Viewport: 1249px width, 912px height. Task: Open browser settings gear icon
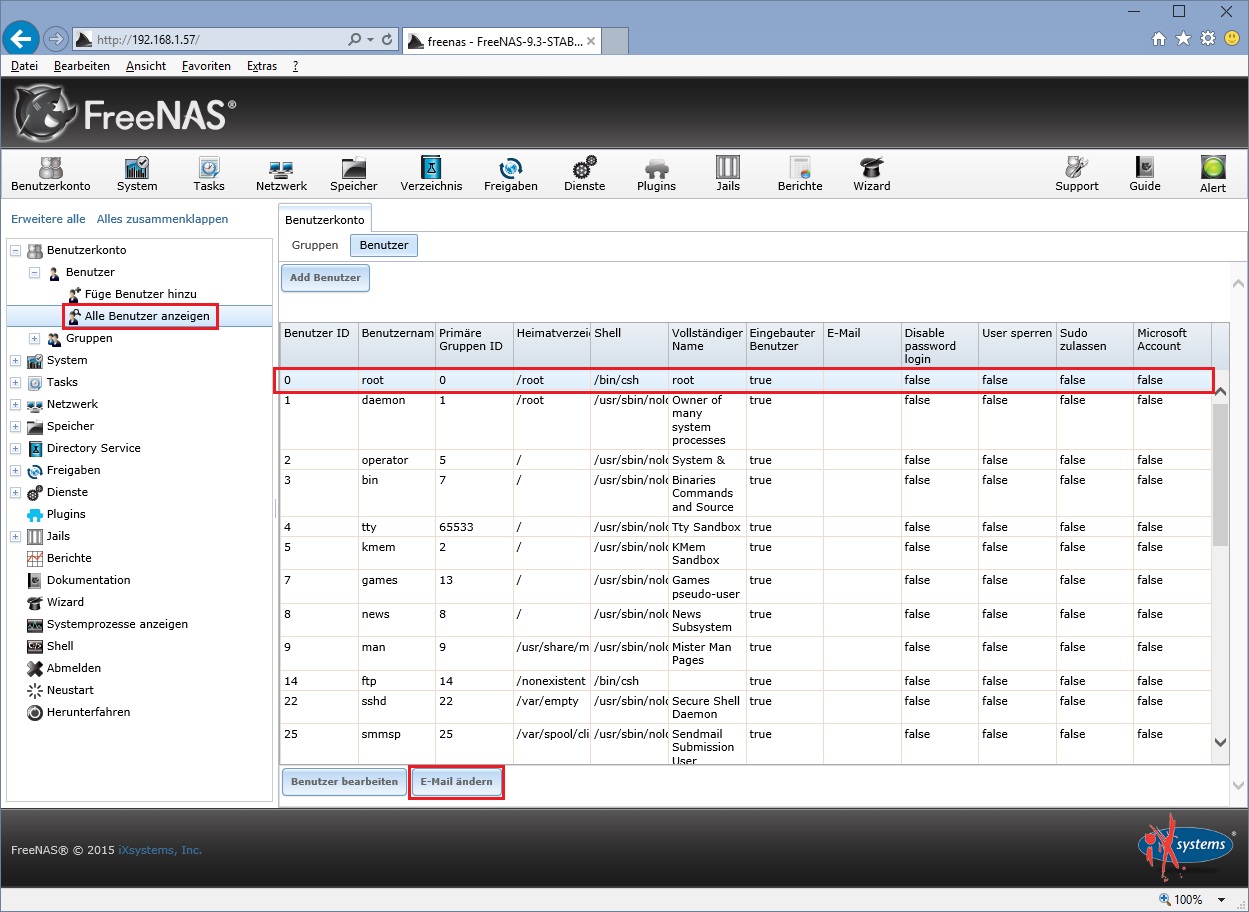click(1207, 38)
